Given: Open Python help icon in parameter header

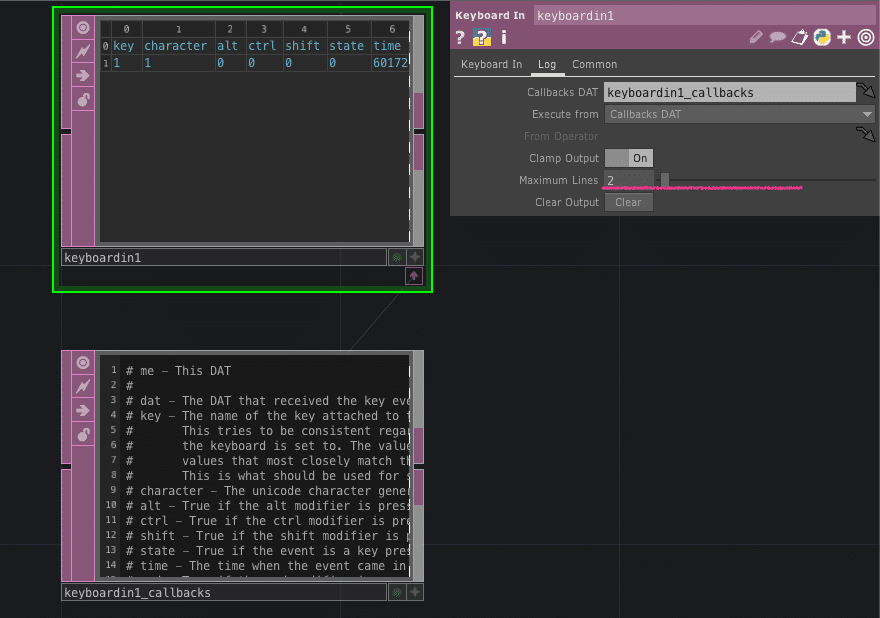Looking at the screenshot, I should point(482,38).
